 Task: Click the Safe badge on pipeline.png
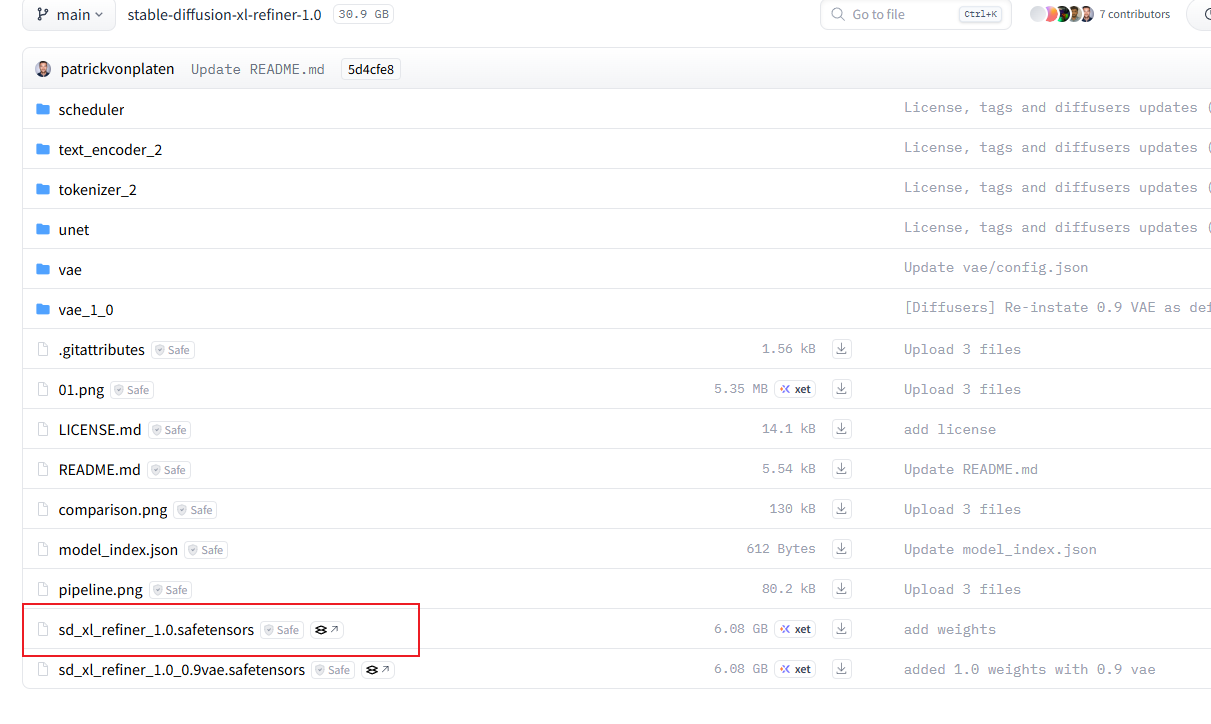pyautogui.click(x=171, y=590)
